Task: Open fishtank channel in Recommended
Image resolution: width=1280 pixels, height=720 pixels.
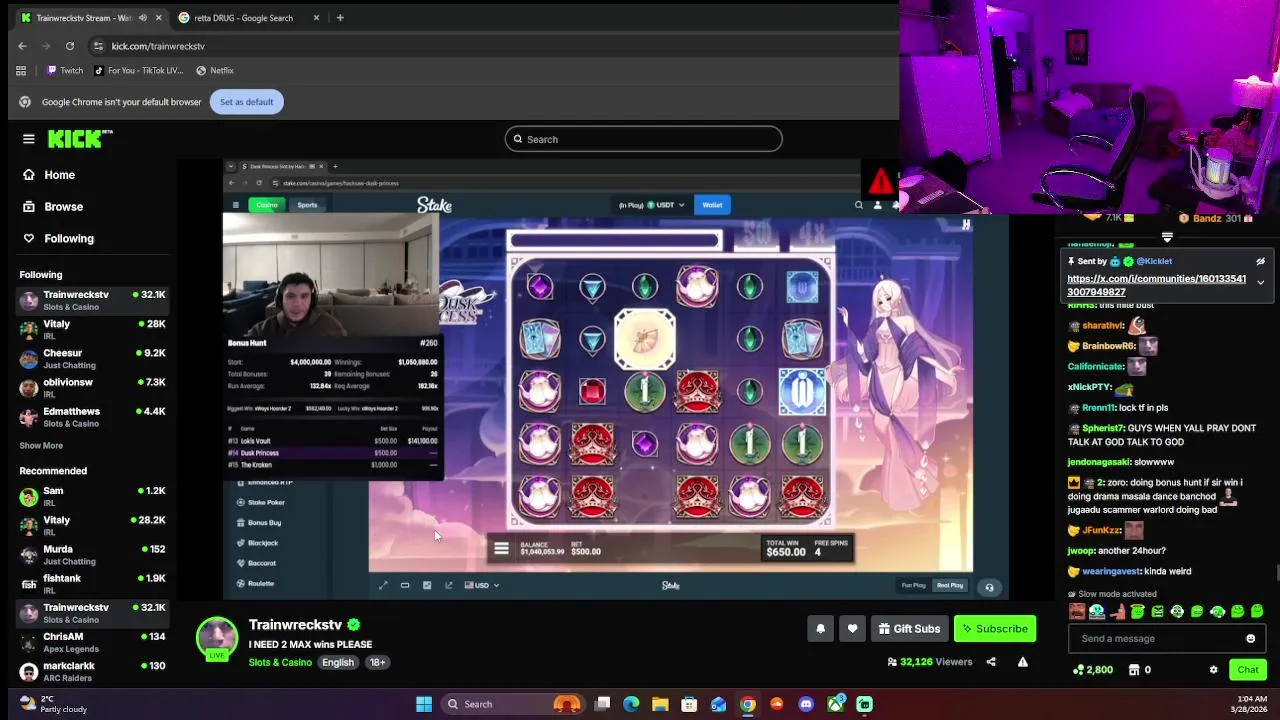Action: point(92,583)
